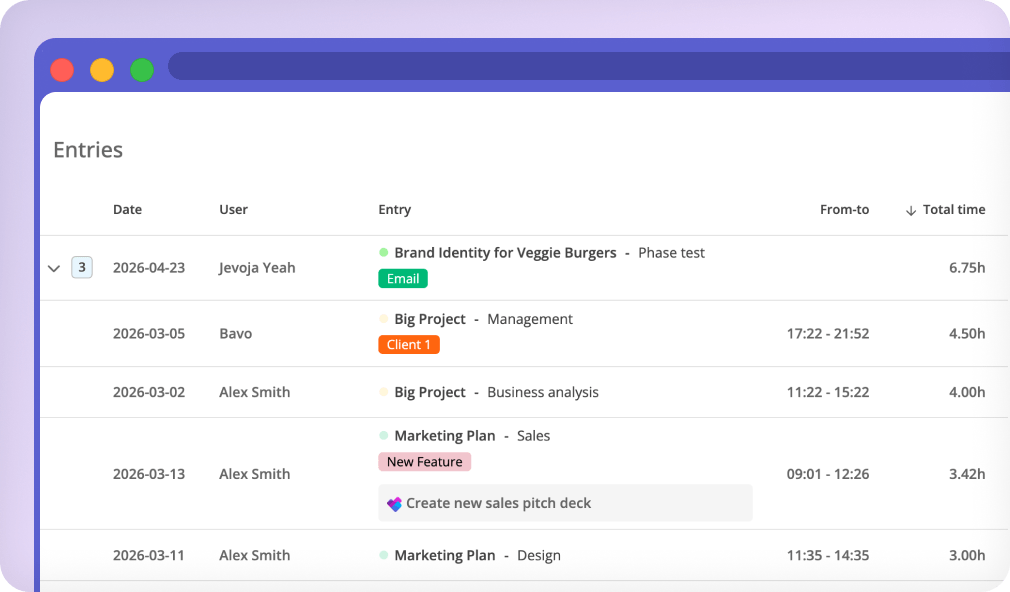Open Big Project in Business analysis row
Screen dimensions: 1010x592
point(430,392)
